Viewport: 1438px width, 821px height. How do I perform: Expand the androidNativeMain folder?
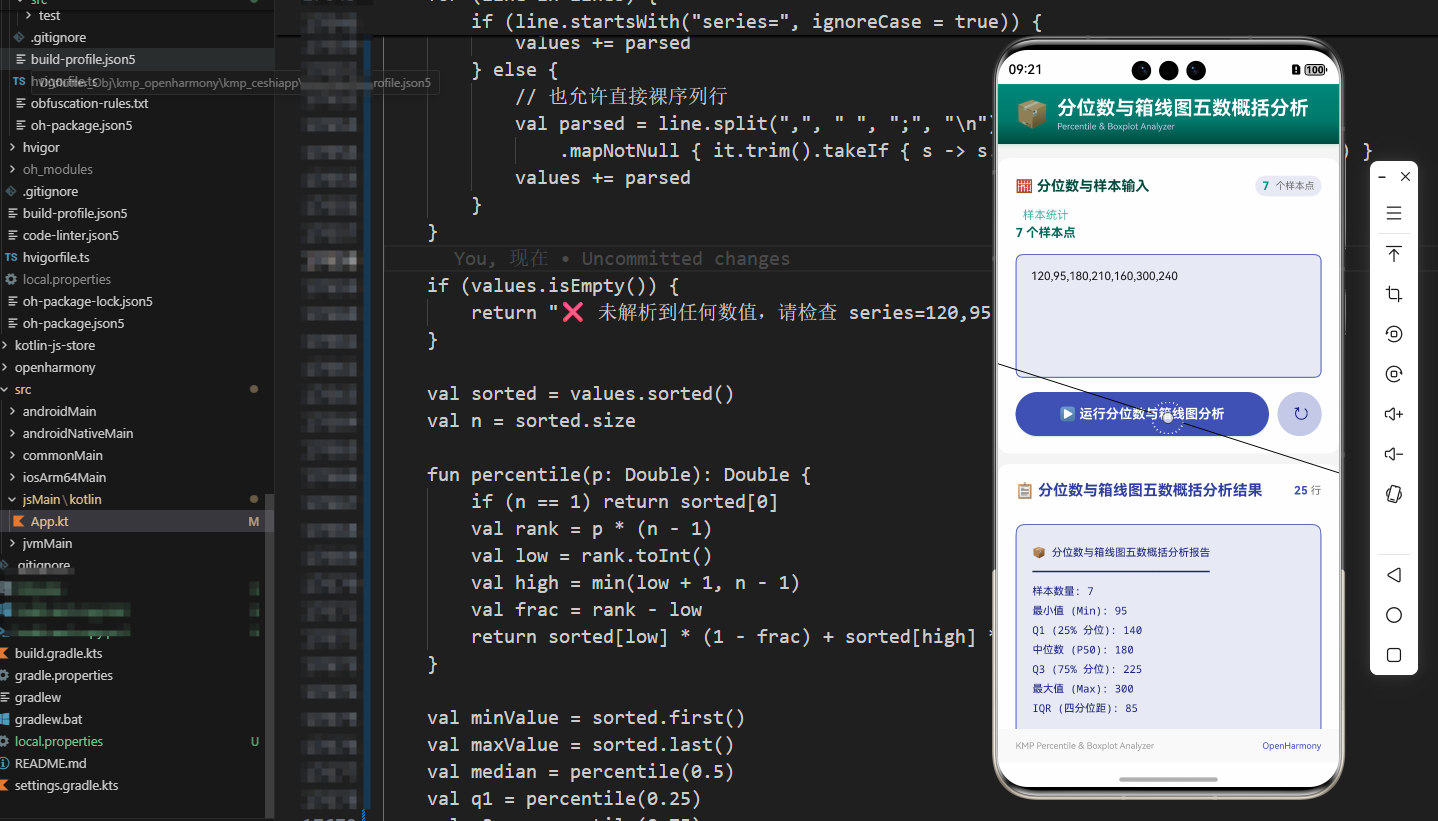click(12, 433)
